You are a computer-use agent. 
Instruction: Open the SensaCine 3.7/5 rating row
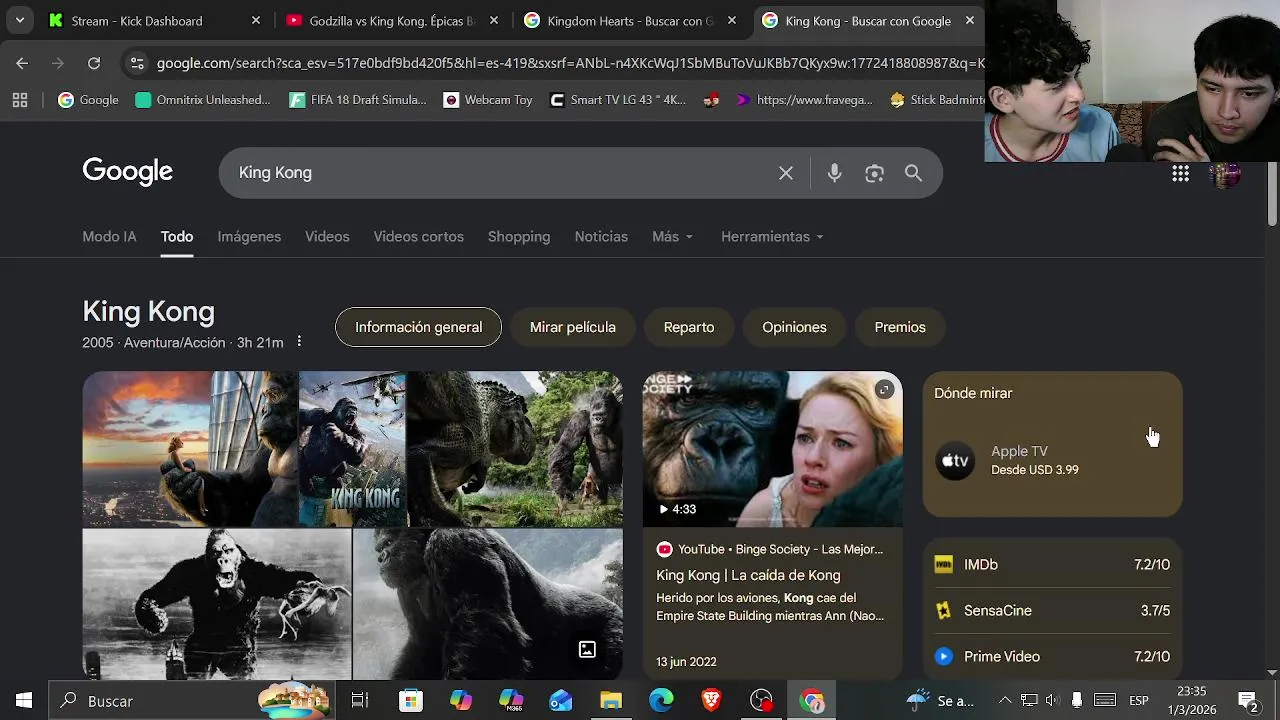pyautogui.click(x=1052, y=611)
